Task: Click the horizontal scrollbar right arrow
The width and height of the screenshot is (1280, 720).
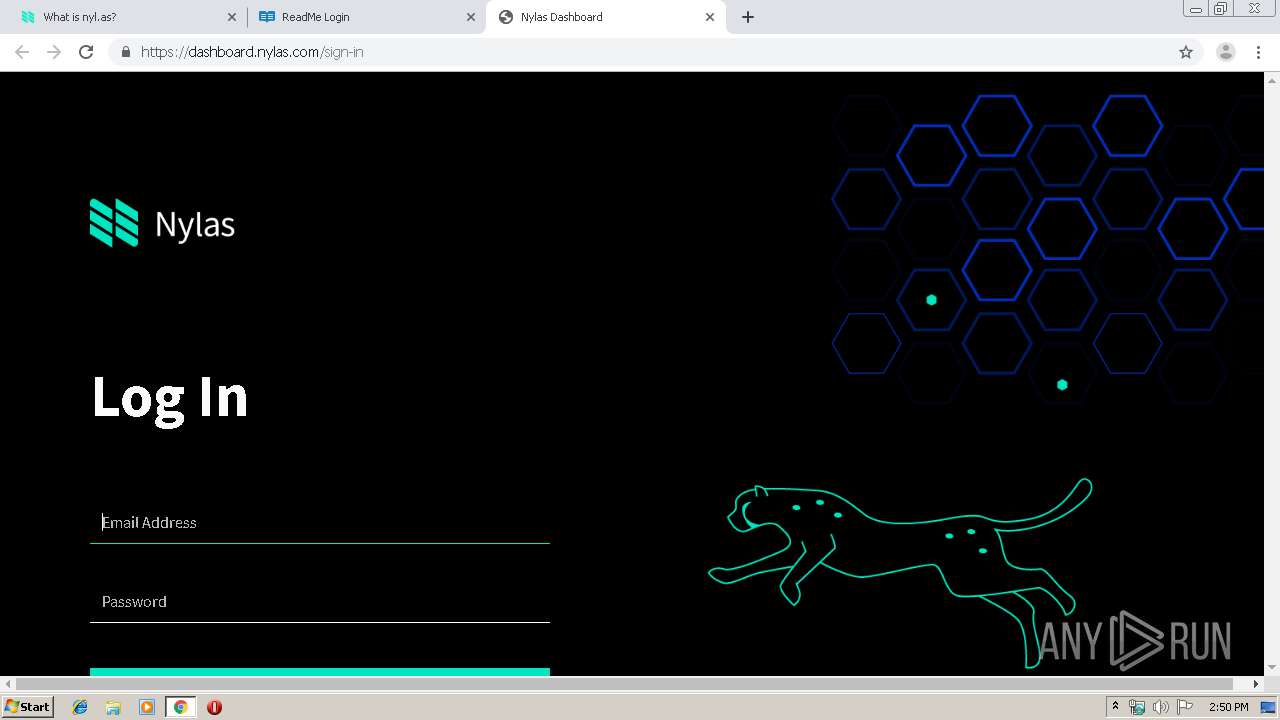Action: click(x=1257, y=684)
